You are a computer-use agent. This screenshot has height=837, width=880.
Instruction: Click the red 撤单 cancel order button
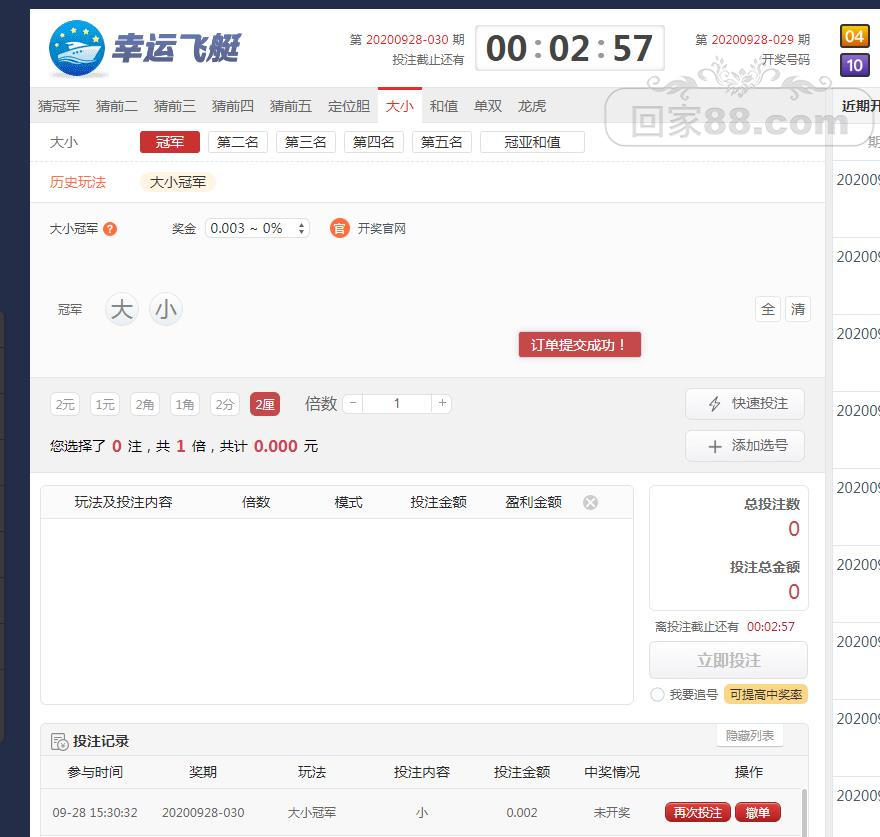(x=758, y=813)
